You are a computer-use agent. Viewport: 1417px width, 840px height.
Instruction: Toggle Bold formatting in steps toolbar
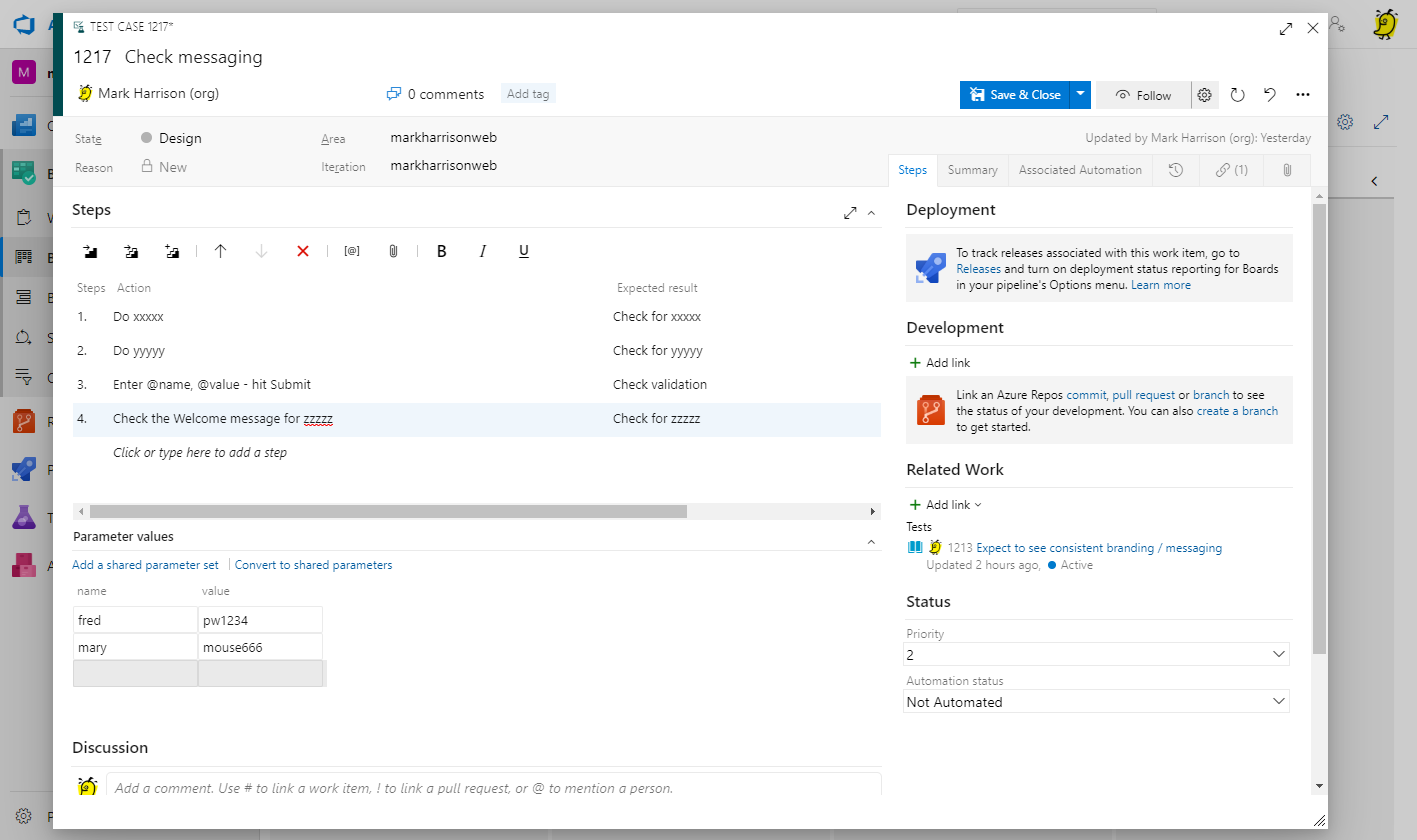(x=441, y=251)
